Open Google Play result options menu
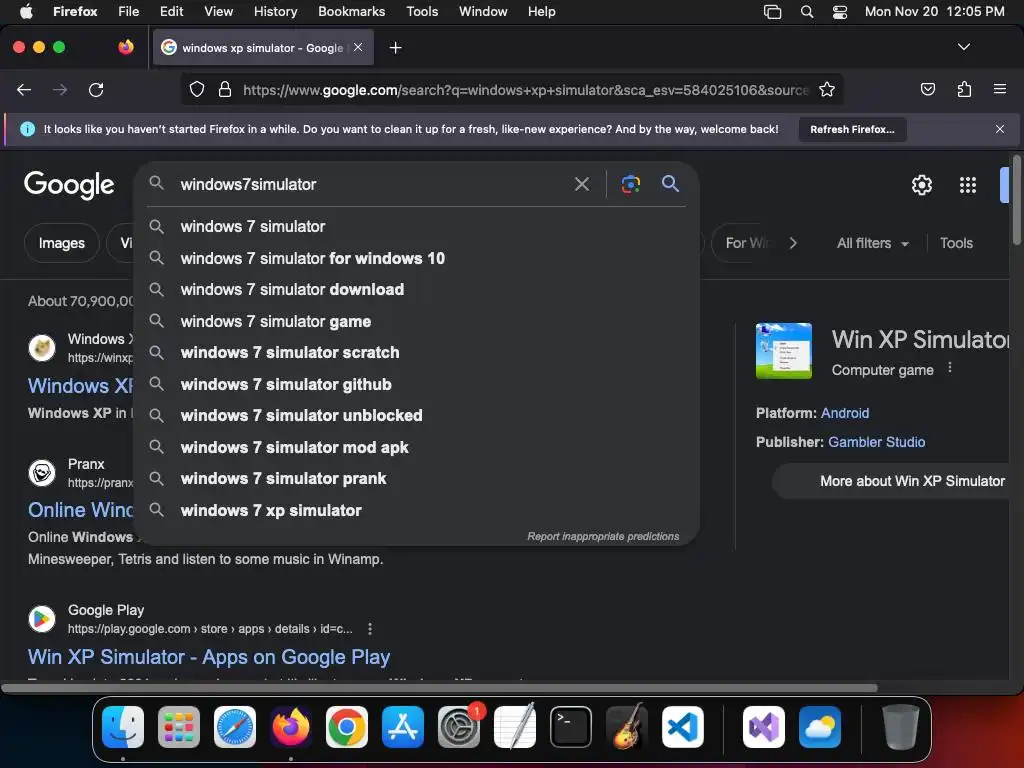 (x=370, y=628)
